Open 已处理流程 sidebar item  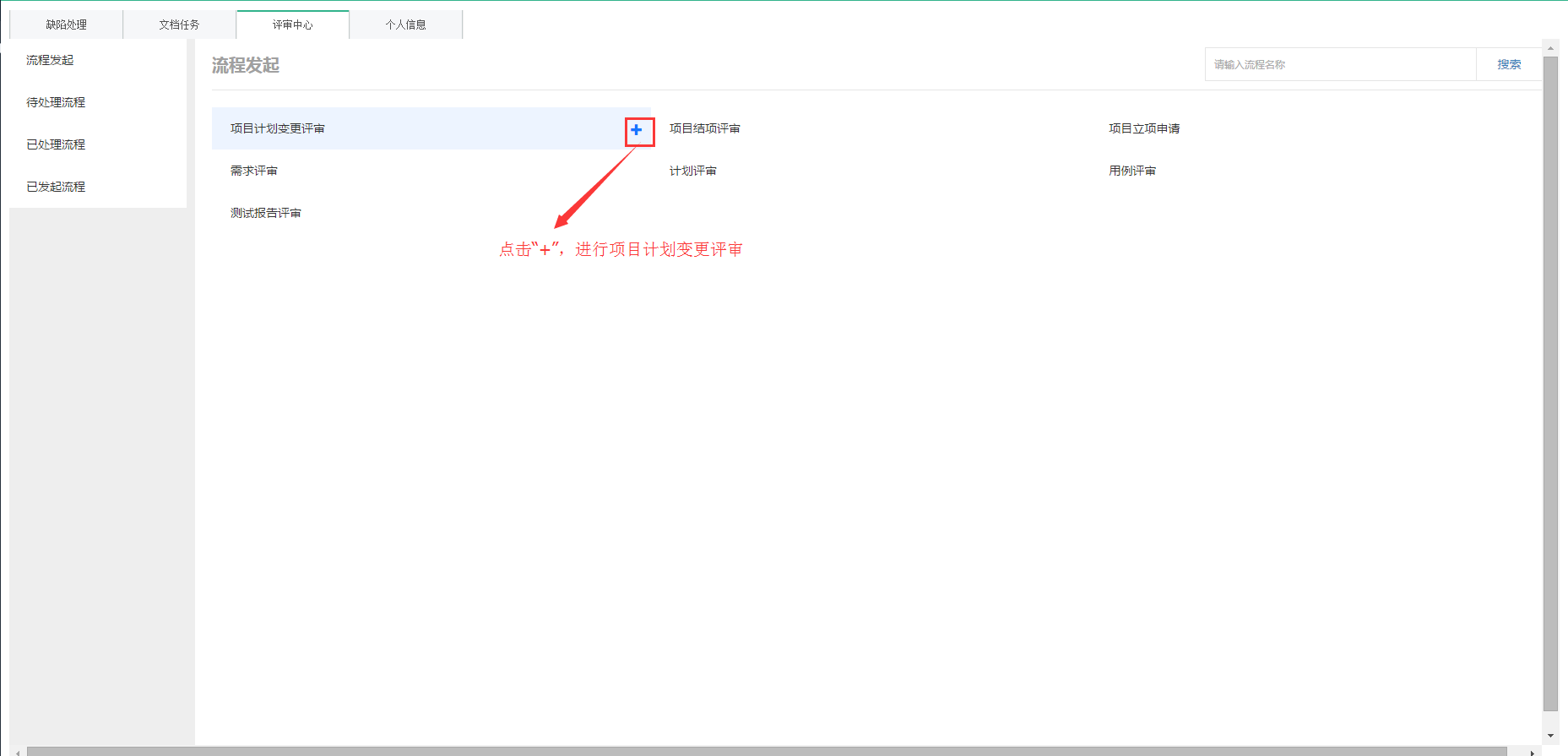tap(56, 144)
